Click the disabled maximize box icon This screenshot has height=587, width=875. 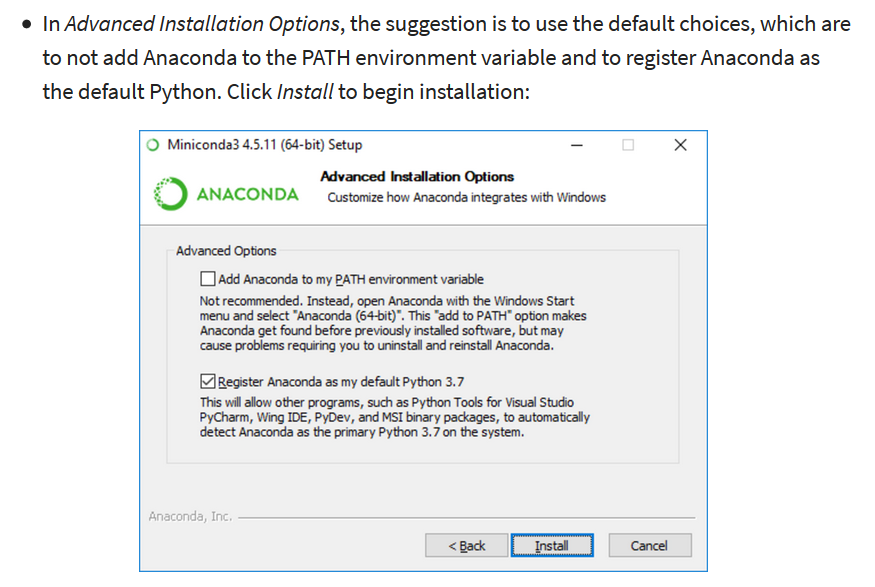coord(628,145)
